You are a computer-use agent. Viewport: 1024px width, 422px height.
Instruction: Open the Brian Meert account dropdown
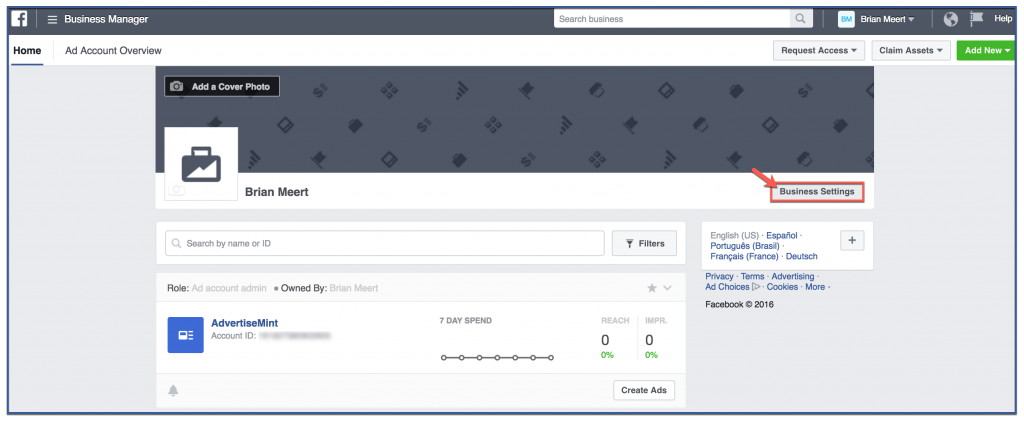[x=887, y=20]
